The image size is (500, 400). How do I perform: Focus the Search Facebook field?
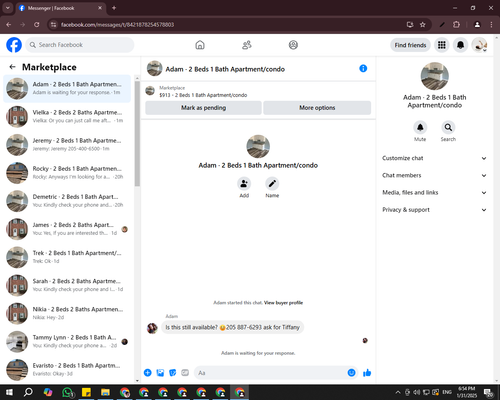tap(80, 45)
